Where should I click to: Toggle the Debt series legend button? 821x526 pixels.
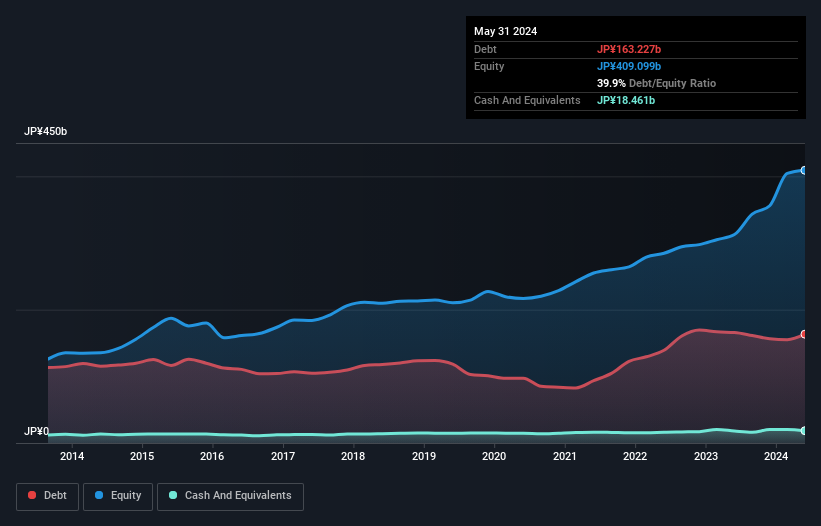[48, 496]
